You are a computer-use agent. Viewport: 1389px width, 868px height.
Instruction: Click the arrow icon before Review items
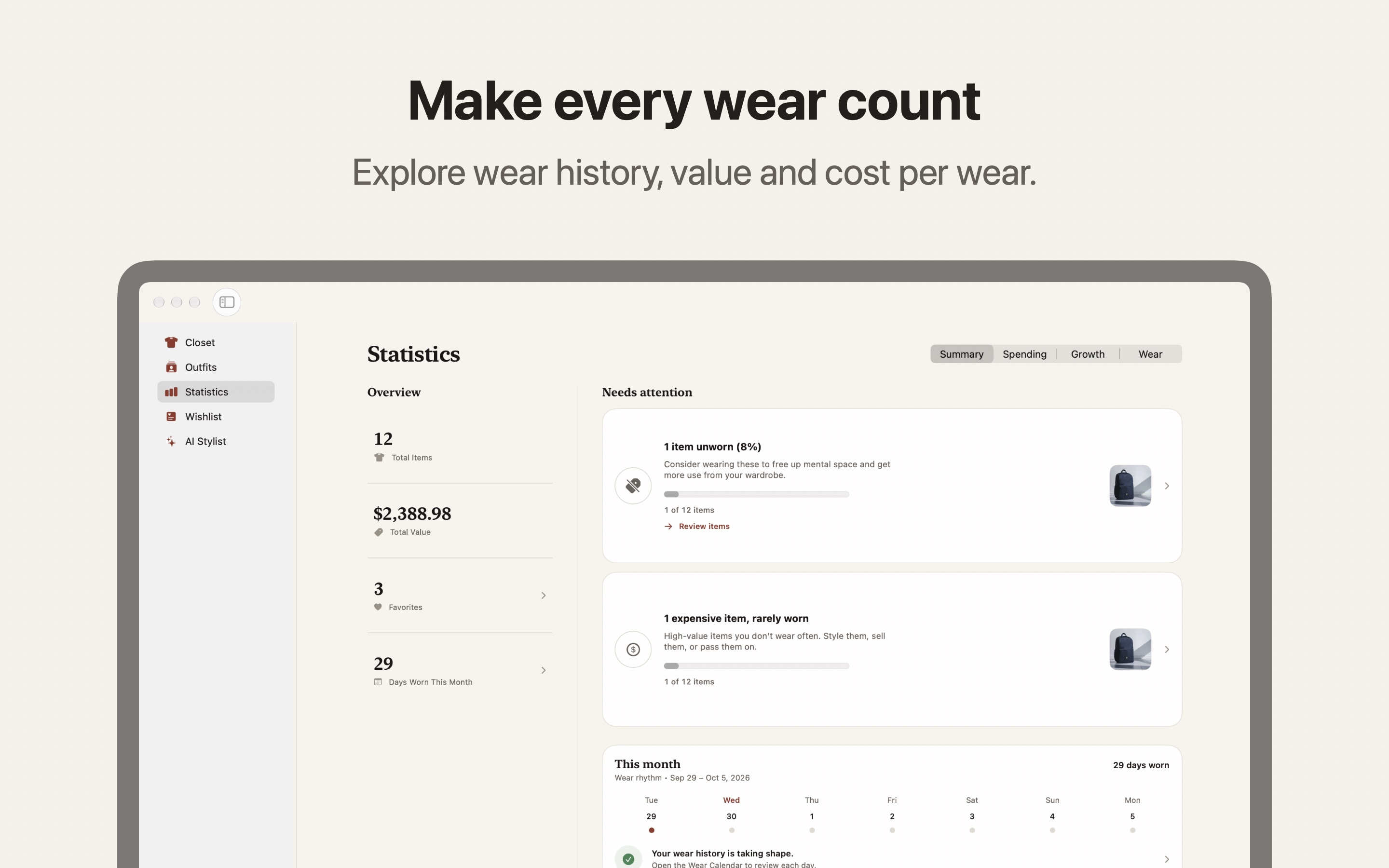click(668, 527)
